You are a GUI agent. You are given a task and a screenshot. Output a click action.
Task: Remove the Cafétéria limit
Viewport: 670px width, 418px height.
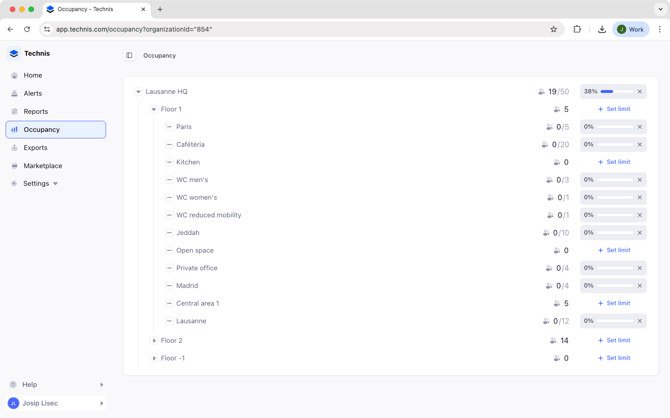coord(640,145)
